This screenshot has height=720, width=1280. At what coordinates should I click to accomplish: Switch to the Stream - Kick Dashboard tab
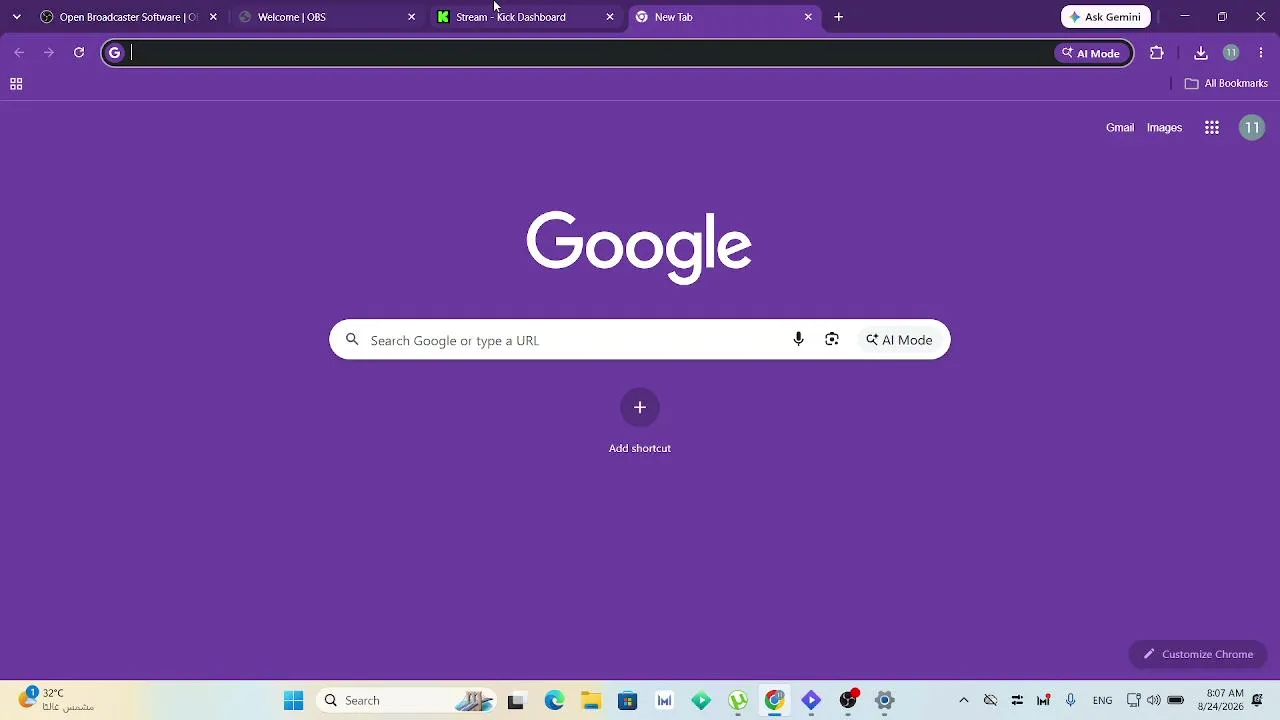click(x=525, y=17)
